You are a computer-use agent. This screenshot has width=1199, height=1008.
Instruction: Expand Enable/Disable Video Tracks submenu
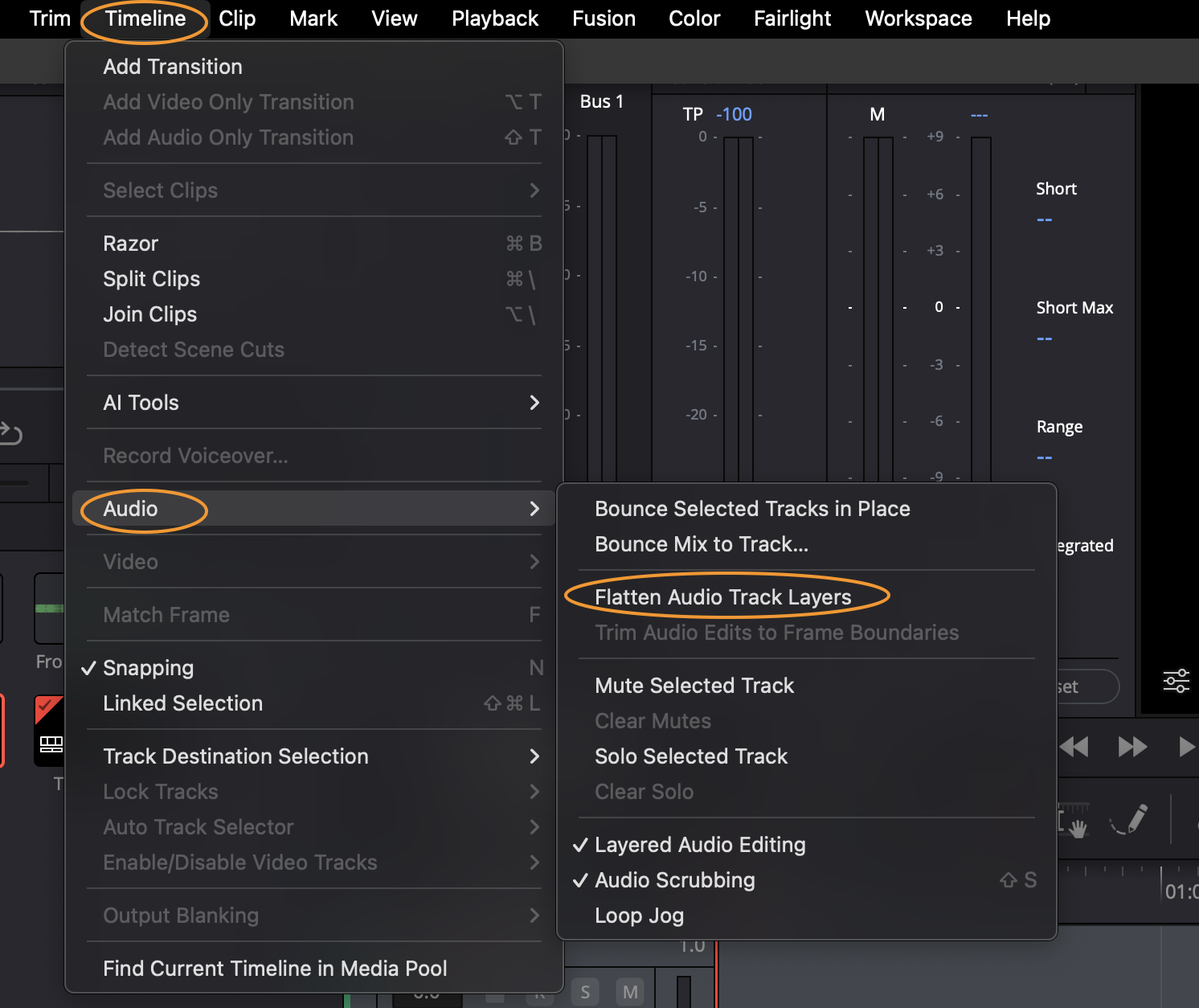tap(314, 863)
